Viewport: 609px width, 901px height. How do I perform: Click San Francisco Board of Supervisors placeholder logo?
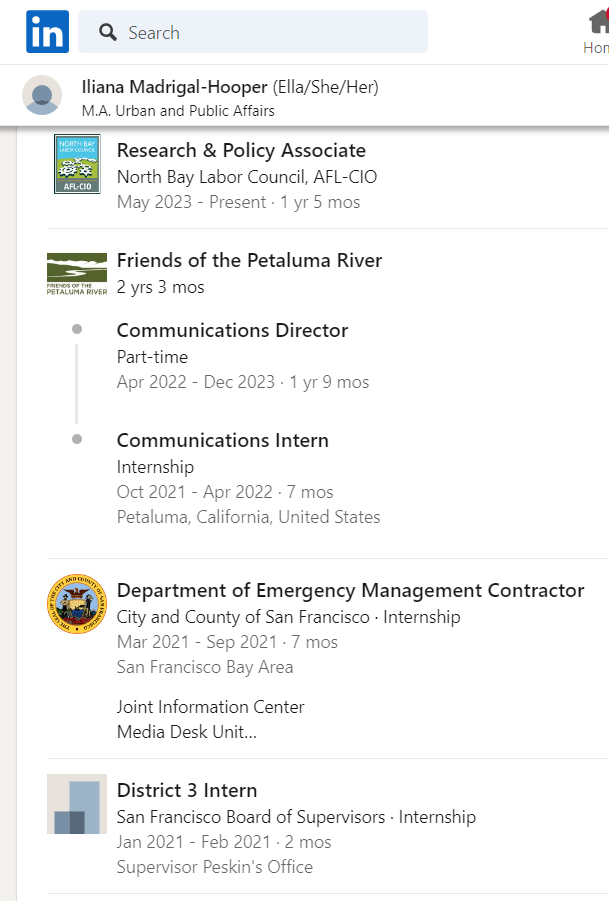coord(77,804)
